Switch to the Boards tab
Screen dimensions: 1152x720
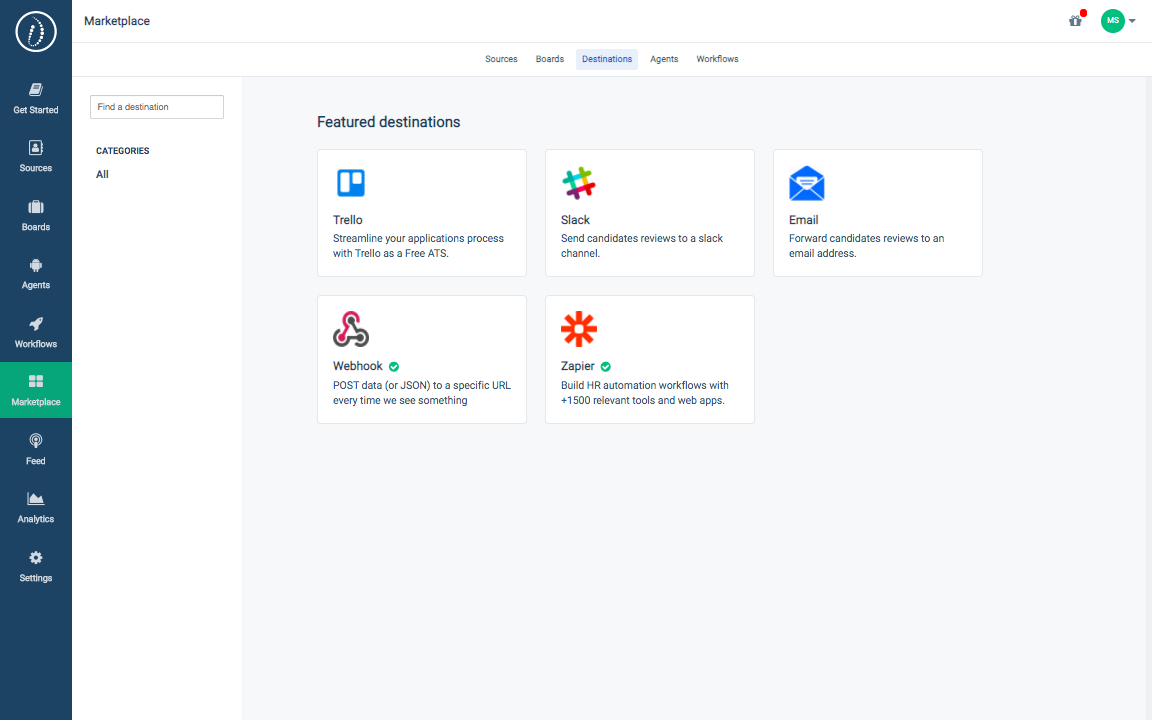(x=550, y=59)
